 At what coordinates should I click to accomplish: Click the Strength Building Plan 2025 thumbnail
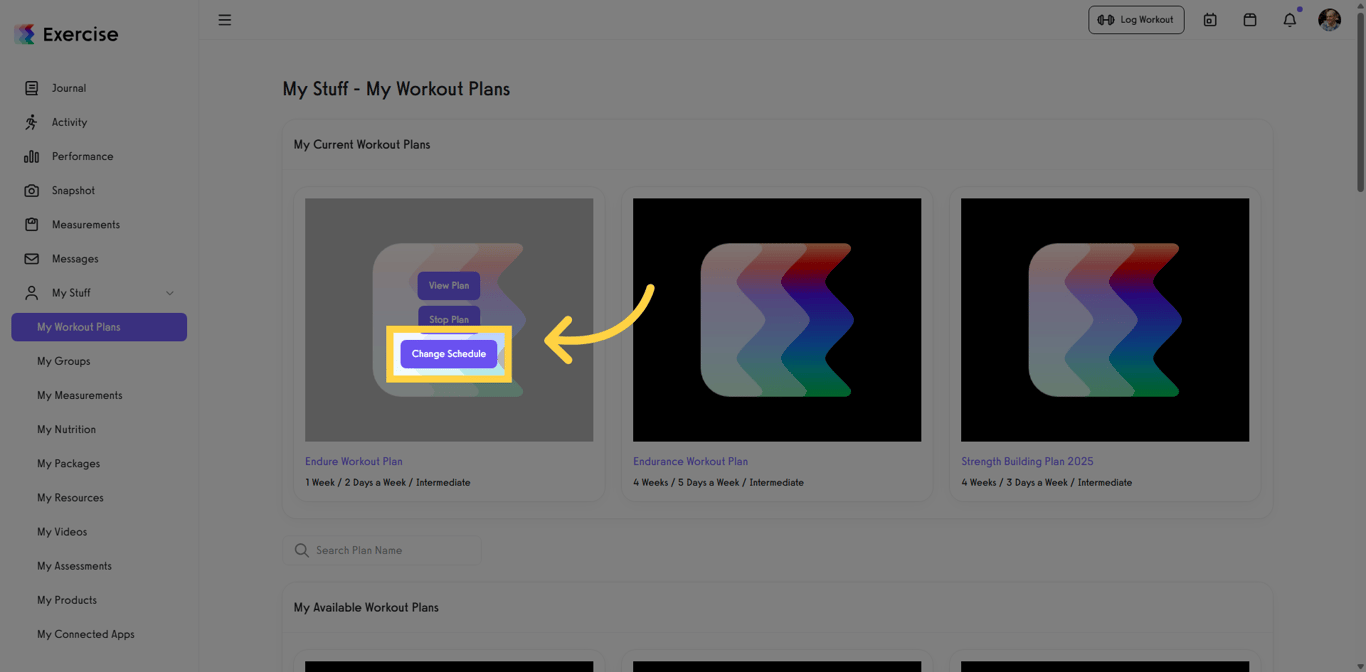click(x=1105, y=320)
